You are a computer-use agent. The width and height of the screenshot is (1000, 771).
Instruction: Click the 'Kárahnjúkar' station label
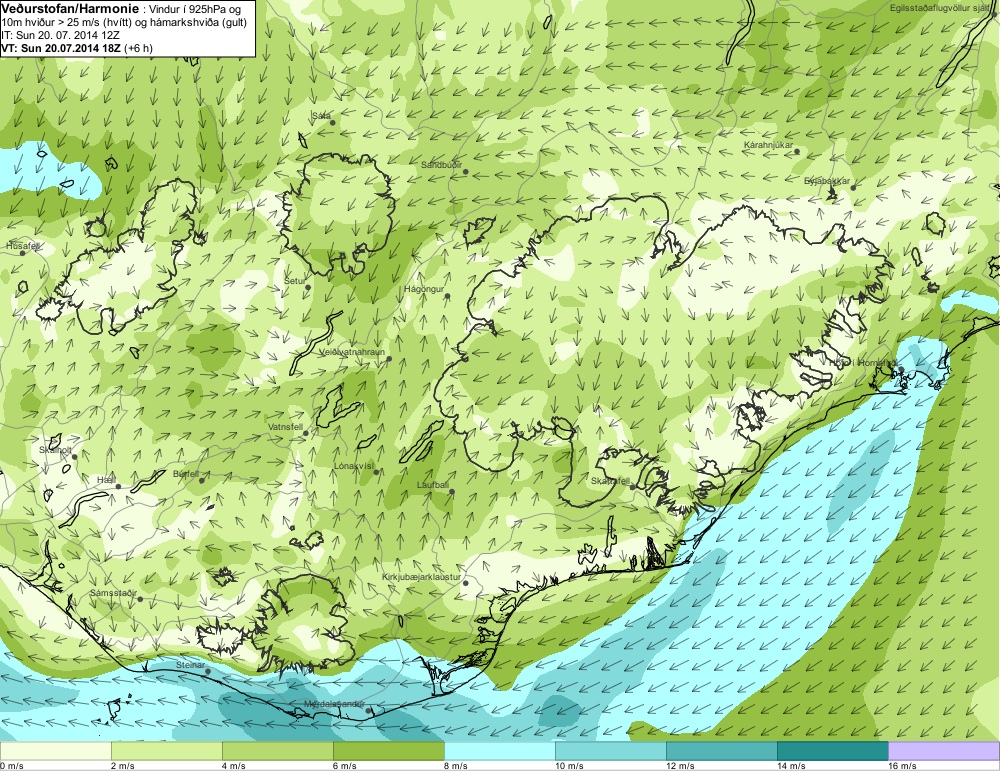click(x=768, y=145)
